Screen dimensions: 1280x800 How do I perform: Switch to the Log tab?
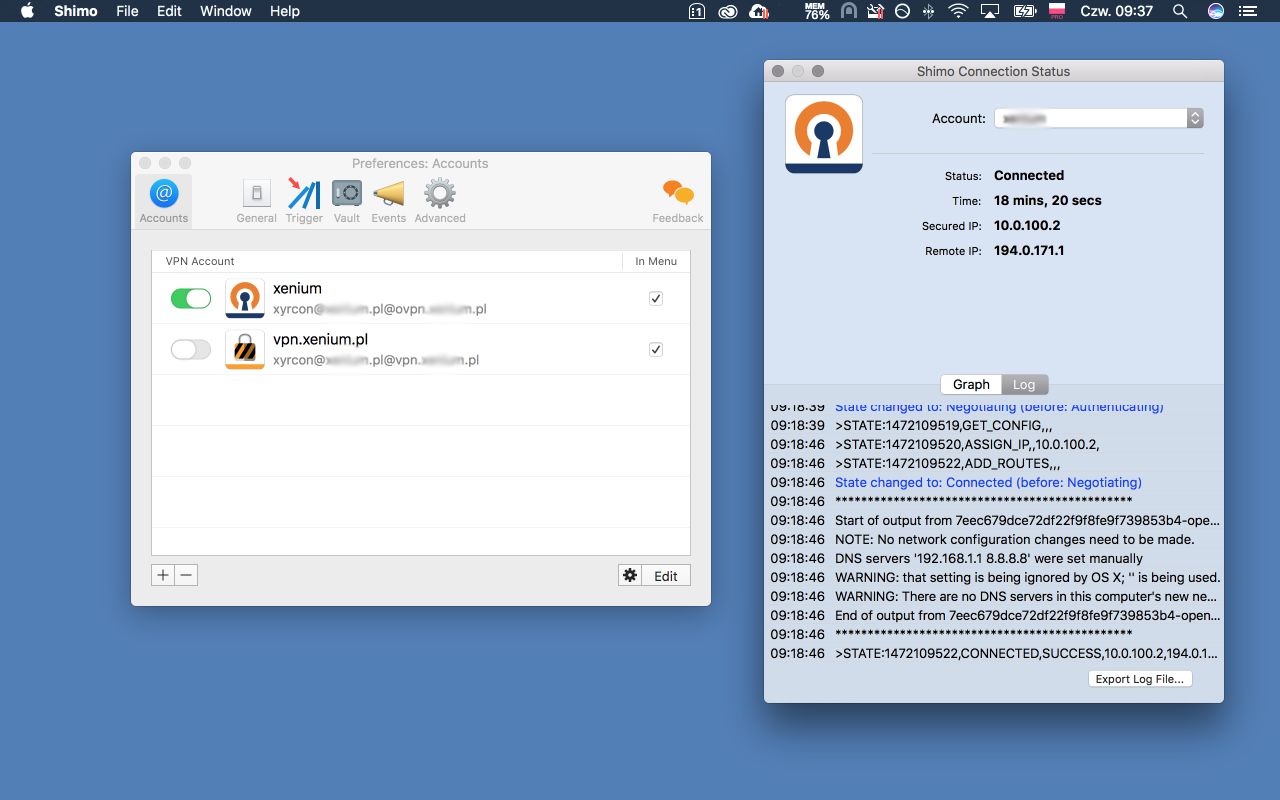(1024, 384)
